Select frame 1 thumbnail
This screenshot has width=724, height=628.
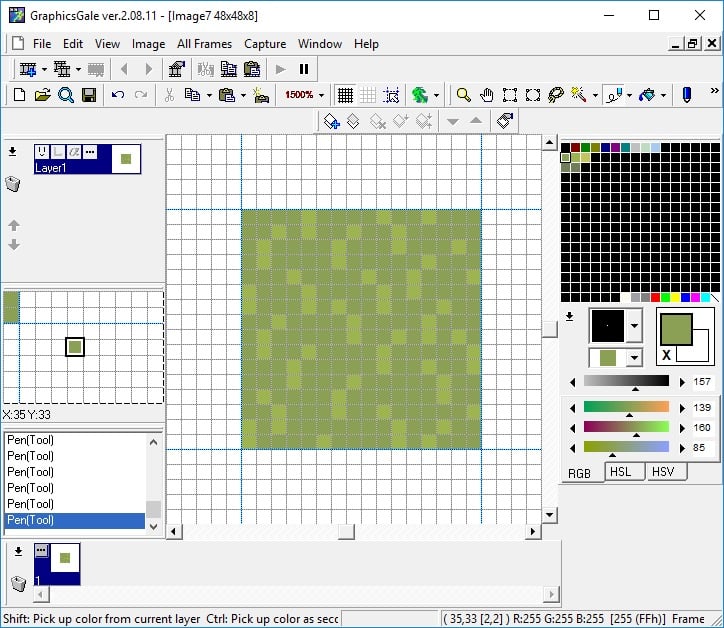[x=65, y=558]
